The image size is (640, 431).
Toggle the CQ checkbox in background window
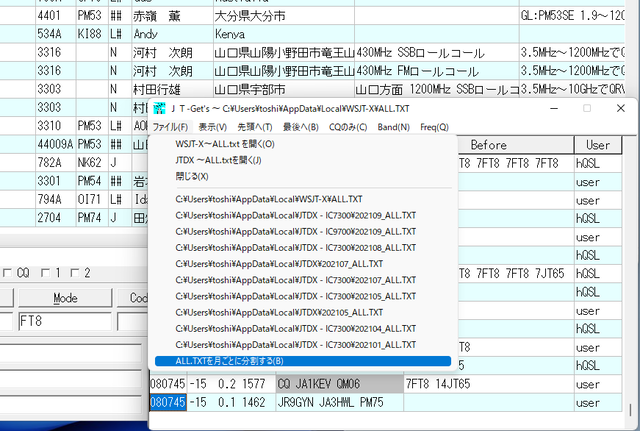(x=7, y=273)
